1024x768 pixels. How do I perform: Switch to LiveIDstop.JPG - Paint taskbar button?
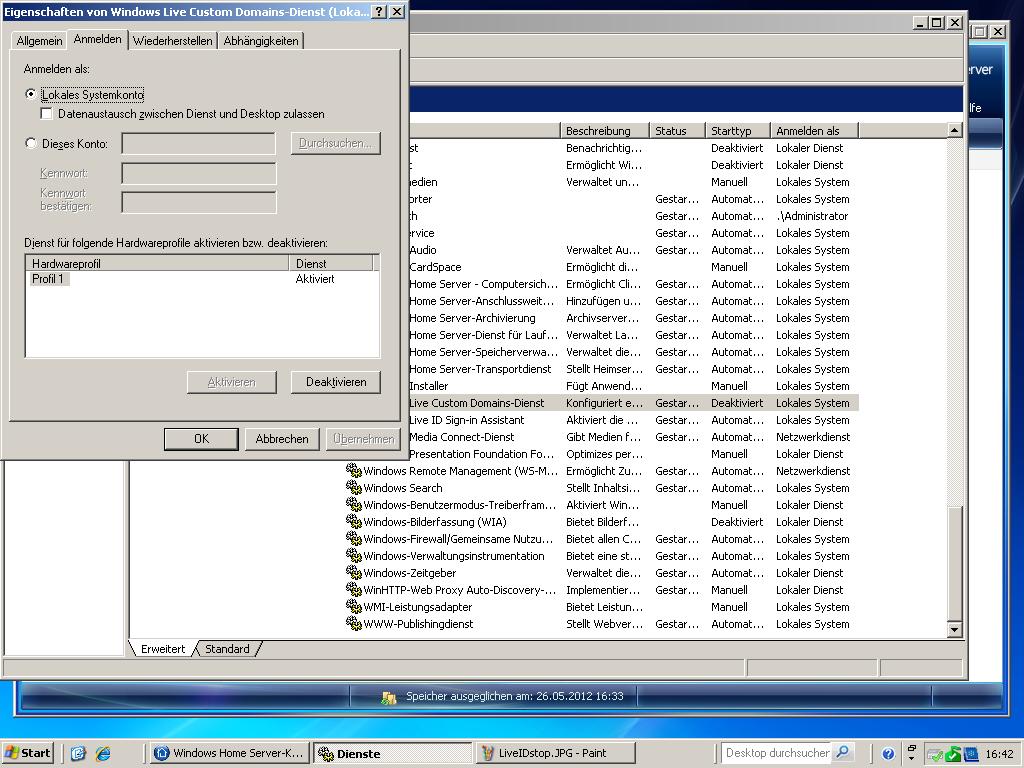pos(555,753)
